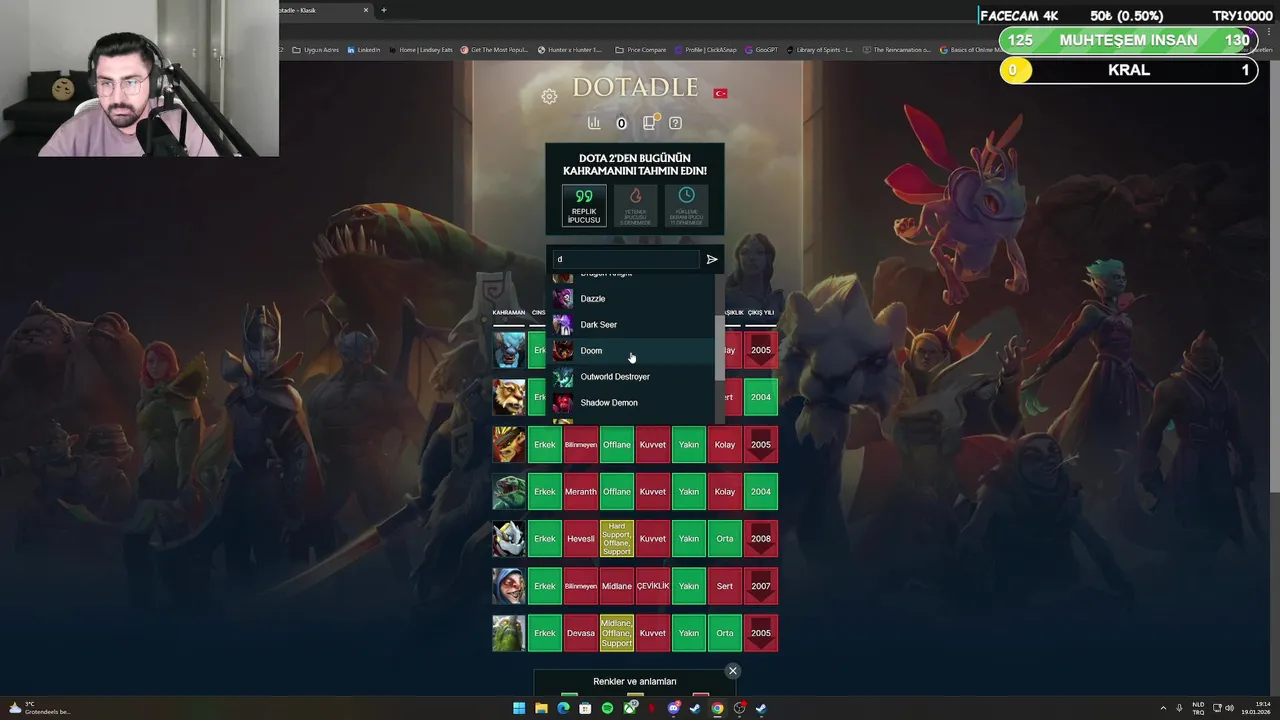Open the patch notes book icon
This screenshot has height=720, width=1280.
click(650, 122)
